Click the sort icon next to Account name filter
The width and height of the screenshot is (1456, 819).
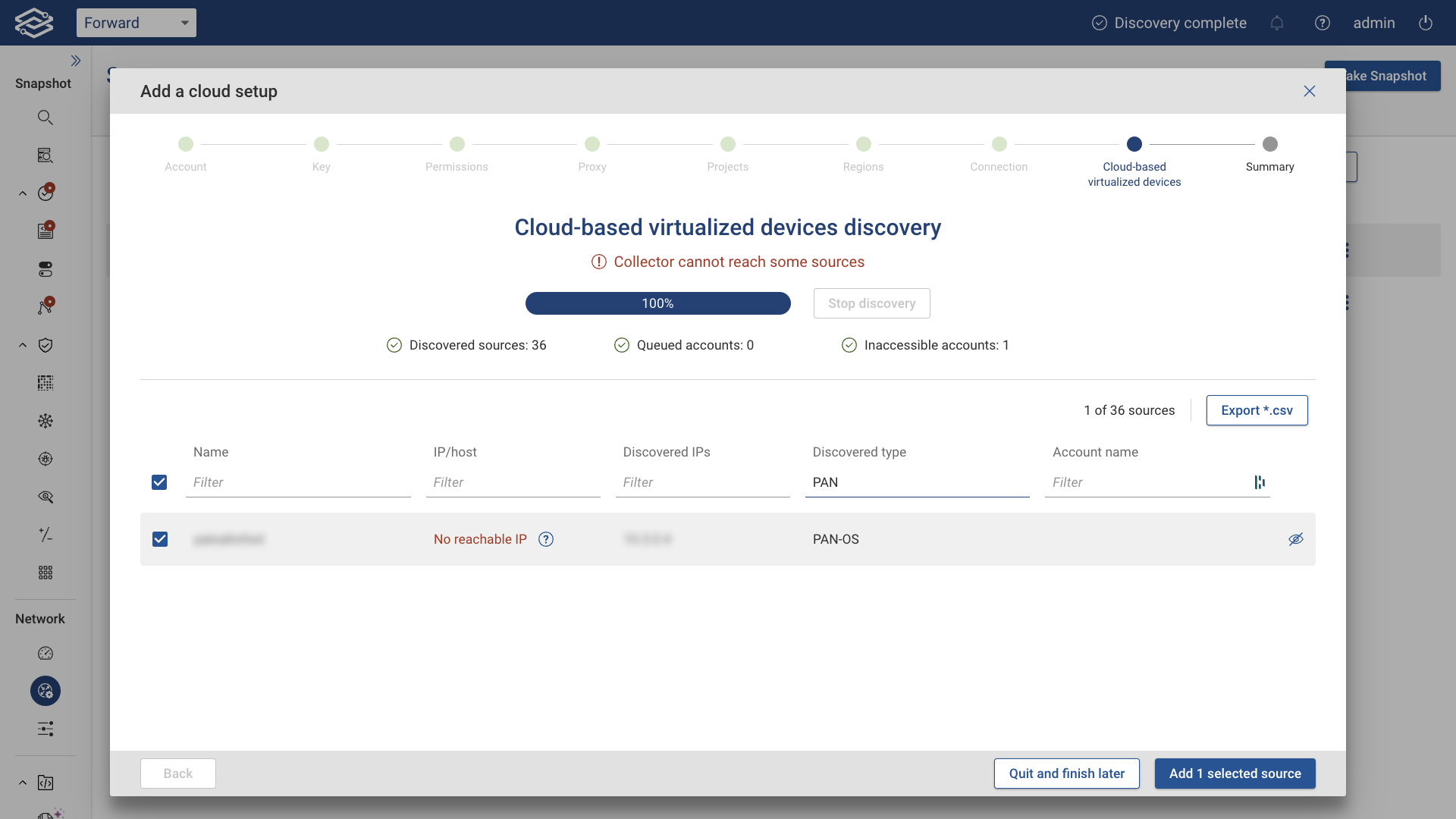click(1259, 482)
